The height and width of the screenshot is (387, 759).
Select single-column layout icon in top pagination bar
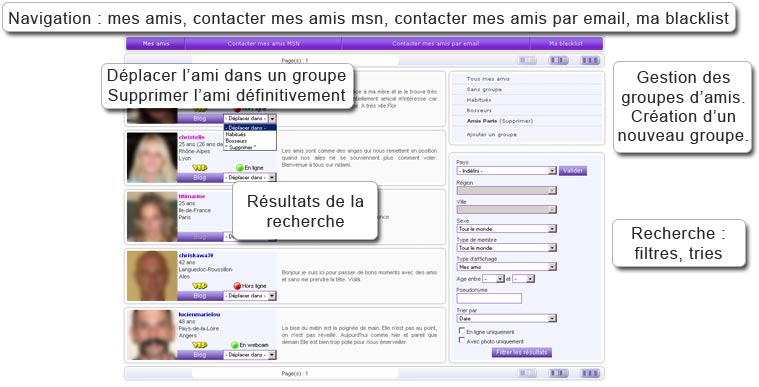coord(527,61)
